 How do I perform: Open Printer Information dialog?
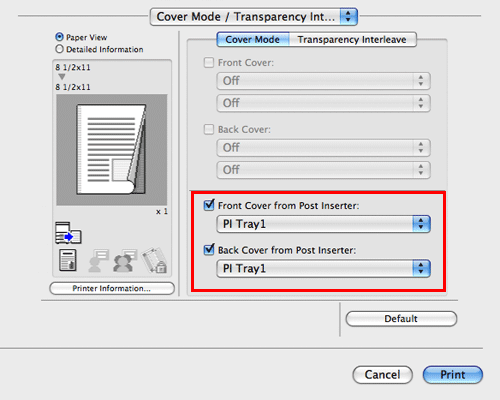pos(112,288)
